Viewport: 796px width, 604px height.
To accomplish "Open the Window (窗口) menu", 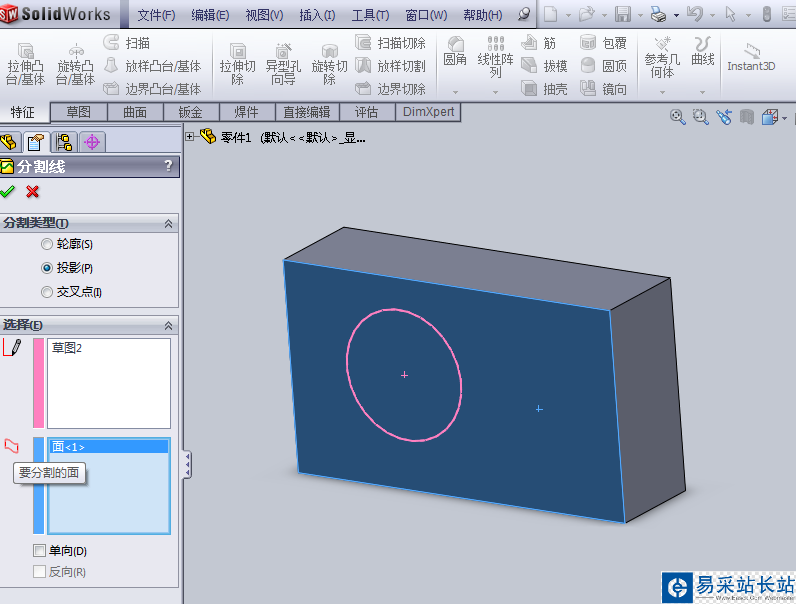I will [426, 15].
